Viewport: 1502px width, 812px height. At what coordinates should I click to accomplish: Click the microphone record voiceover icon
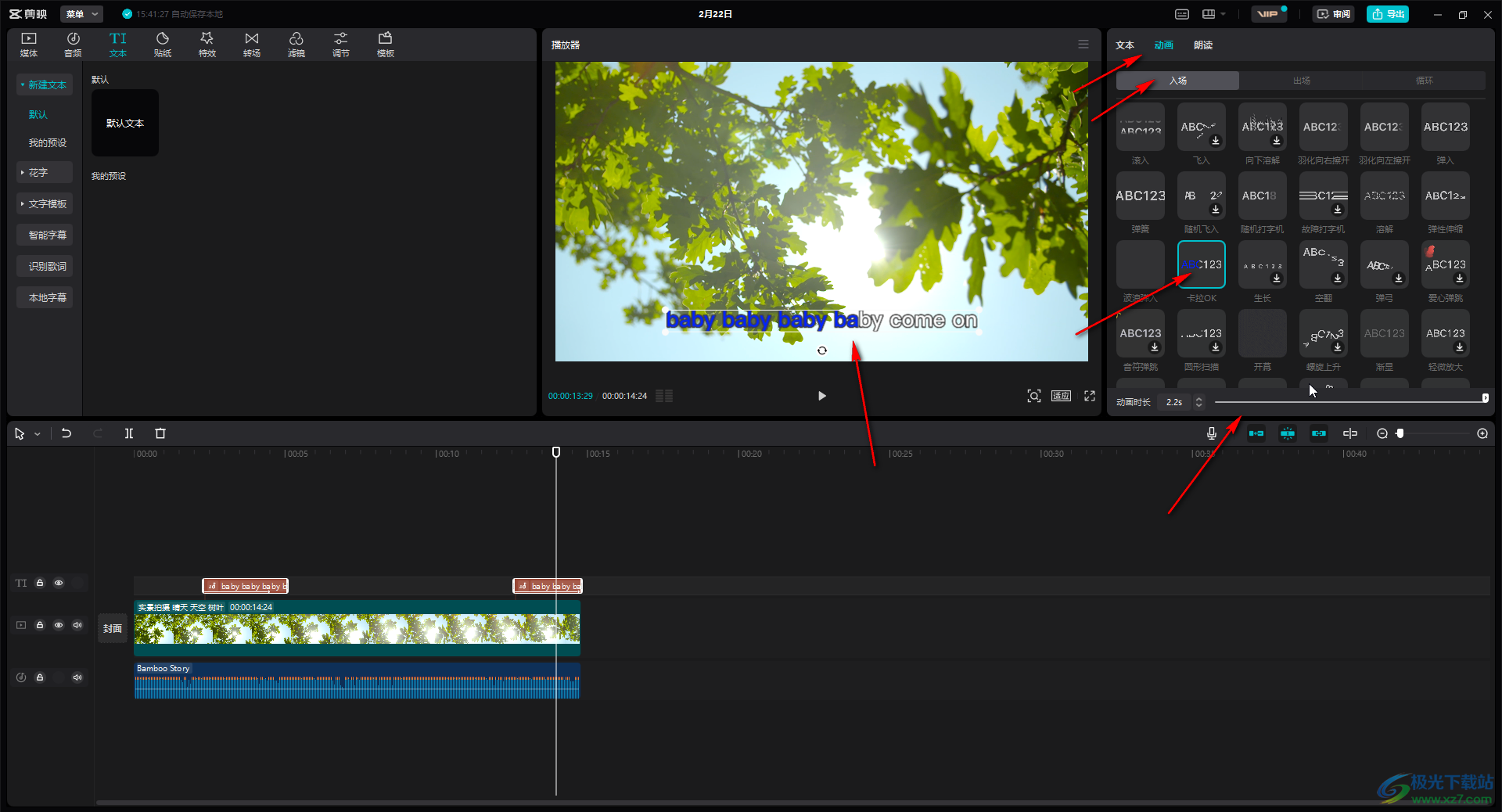pyautogui.click(x=1212, y=433)
